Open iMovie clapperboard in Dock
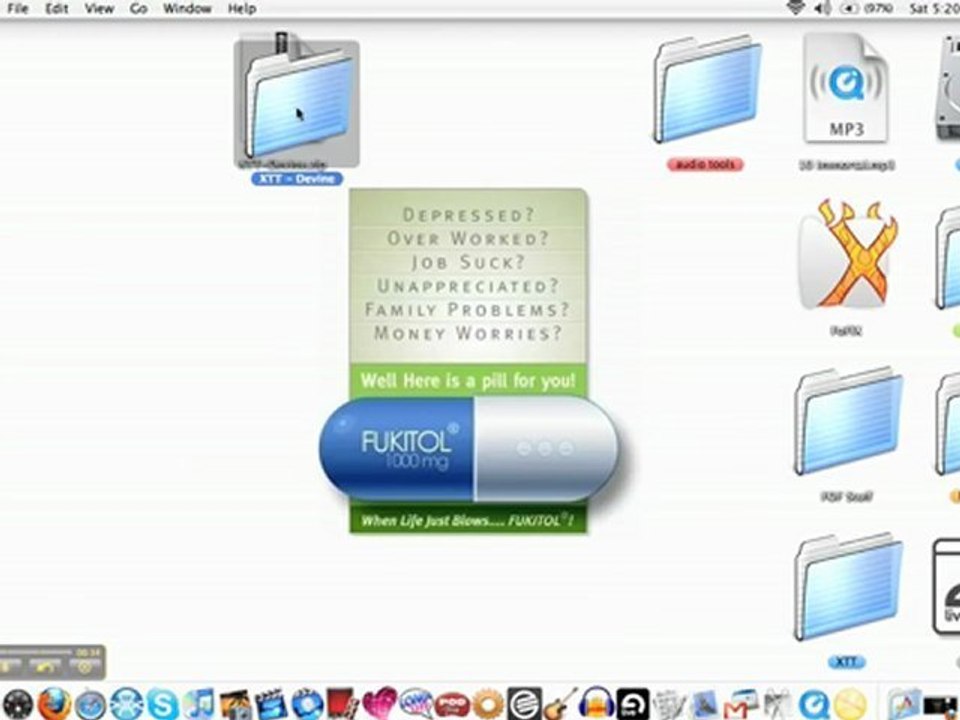The width and height of the screenshot is (960, 720). 271,704
